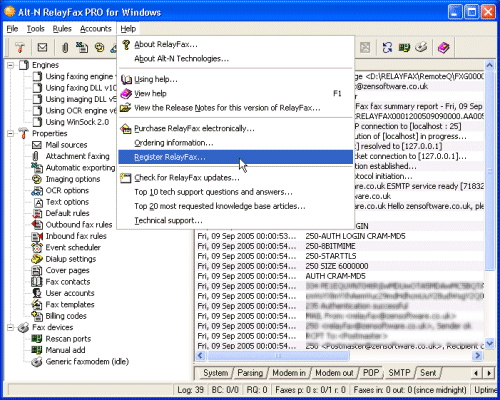Click the Billing codes icon
Screen dimensions: 500x400
coord(37,316)
